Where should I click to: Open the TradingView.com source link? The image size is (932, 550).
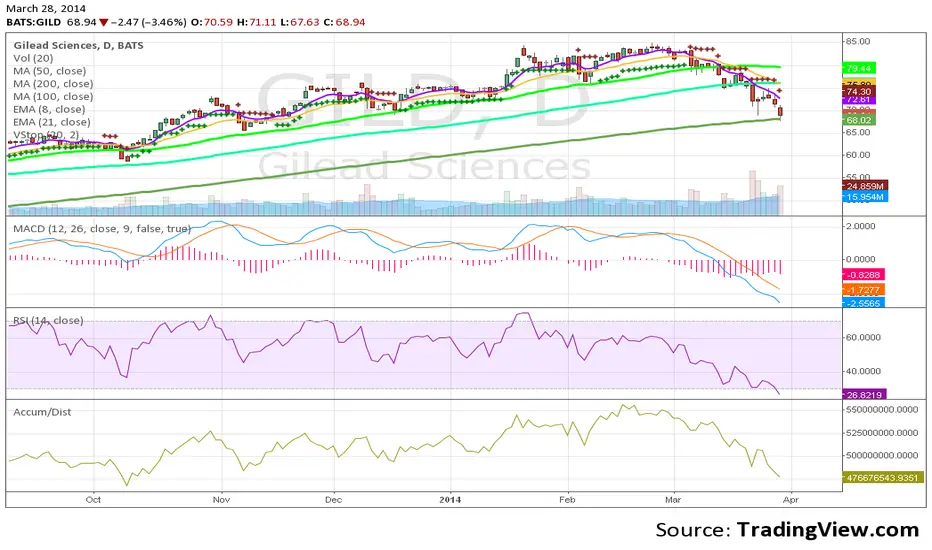point(828,529)
